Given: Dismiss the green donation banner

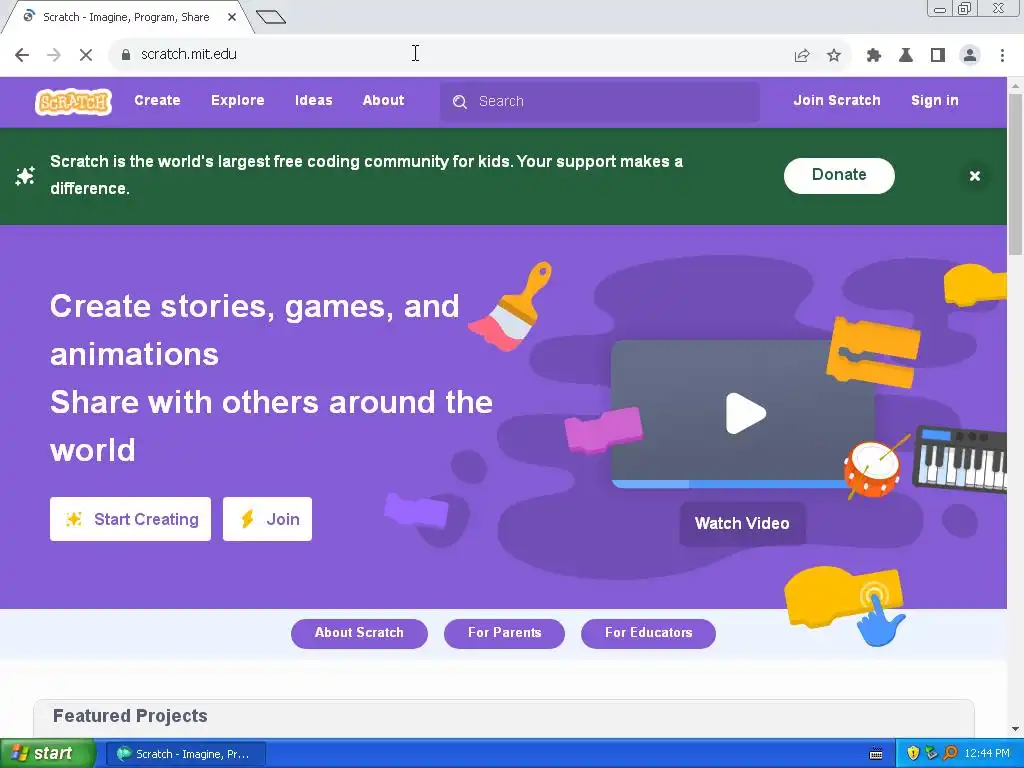Looking at the screenshot, I should [x=974, y=176].
